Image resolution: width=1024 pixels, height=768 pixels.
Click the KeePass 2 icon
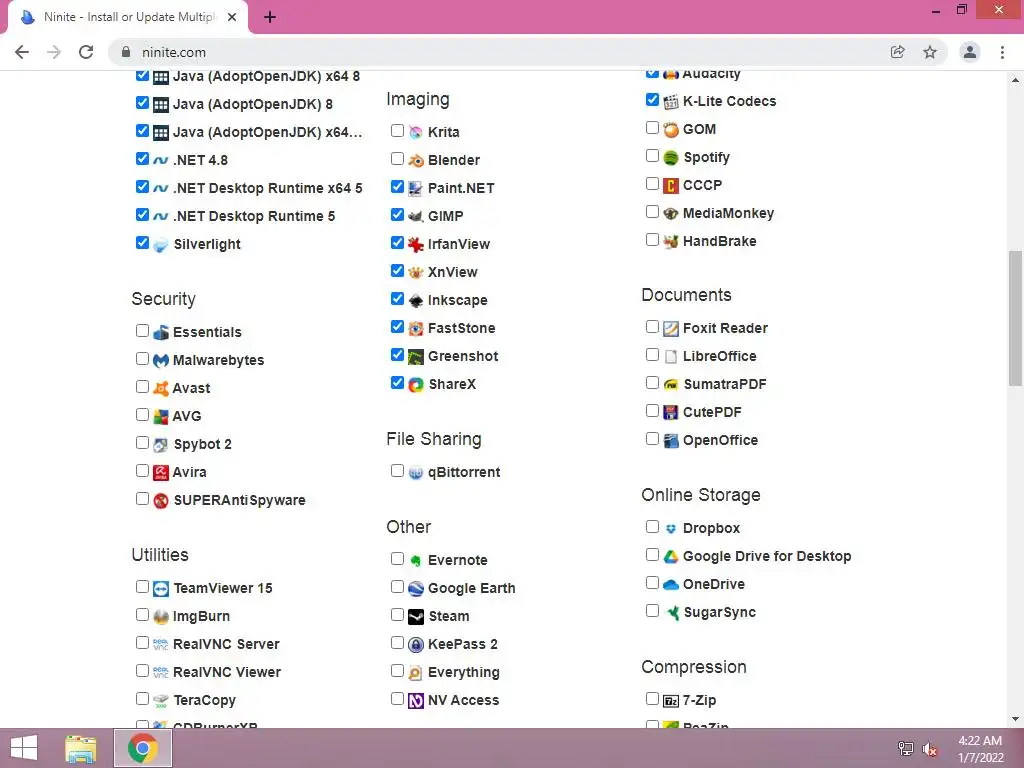click(x=415, y=645)
